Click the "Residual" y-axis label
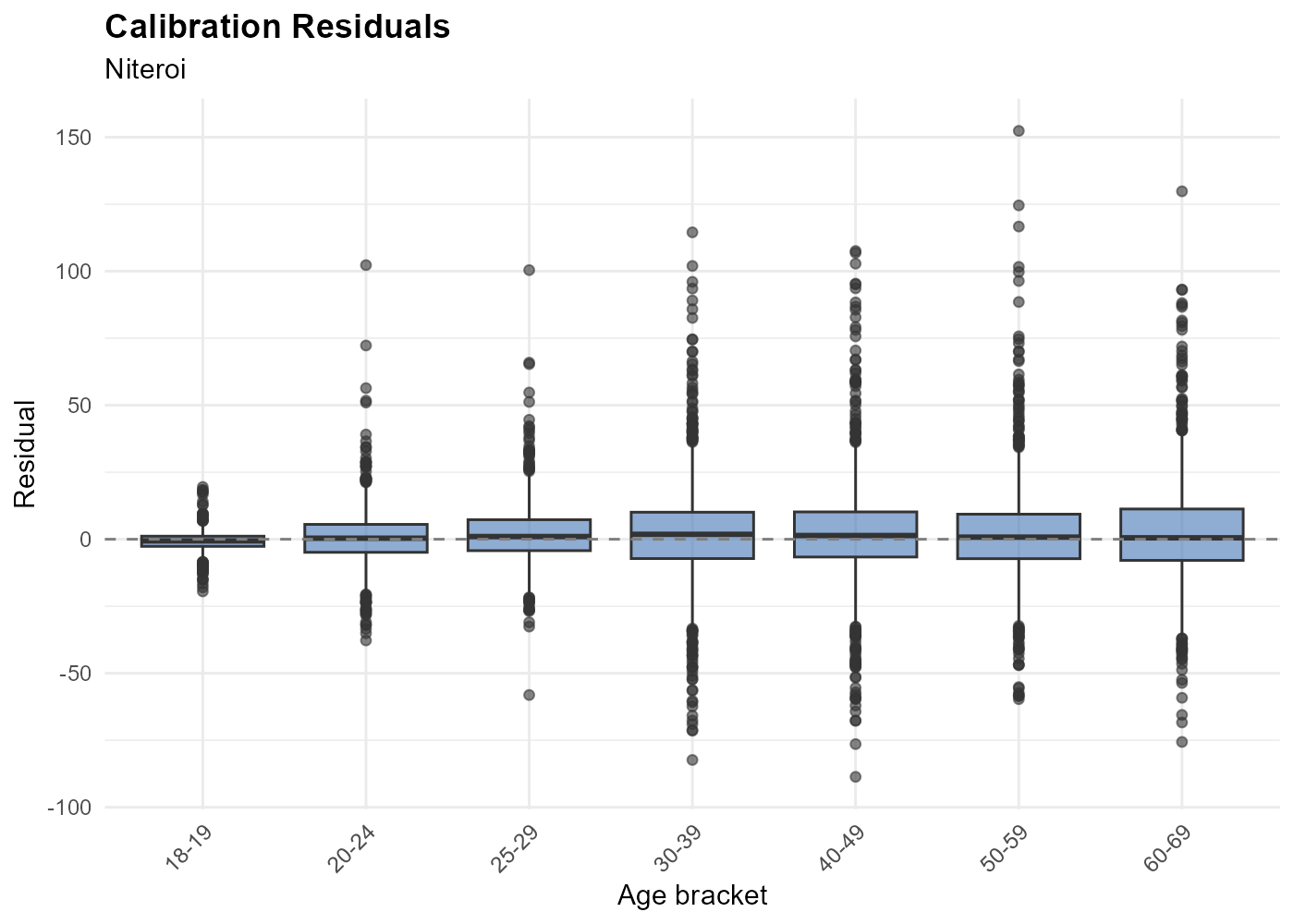1294x924 pixels. pos(25,454)
